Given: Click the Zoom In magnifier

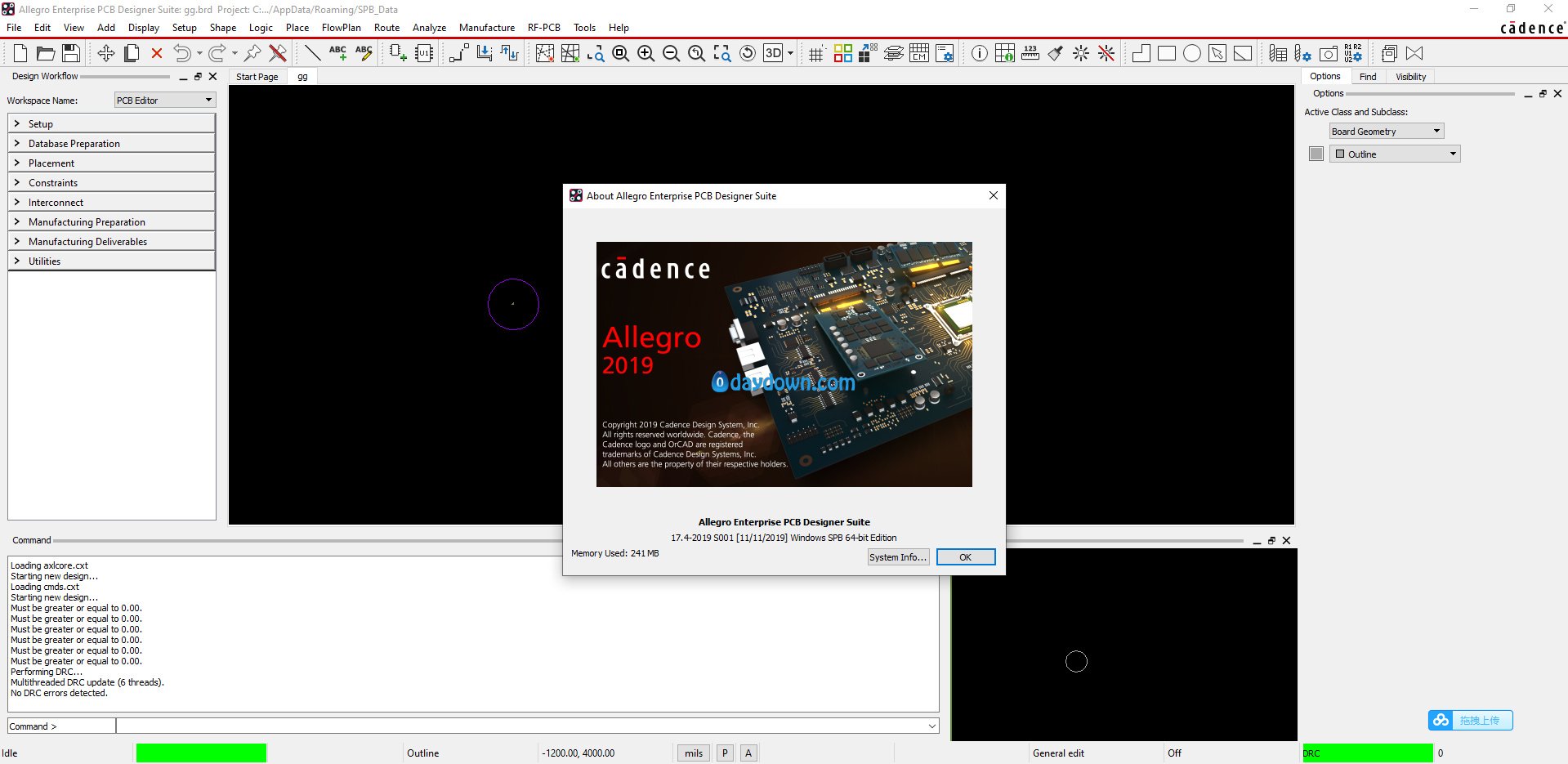Looking at the screenshot, I should point(646,53).
